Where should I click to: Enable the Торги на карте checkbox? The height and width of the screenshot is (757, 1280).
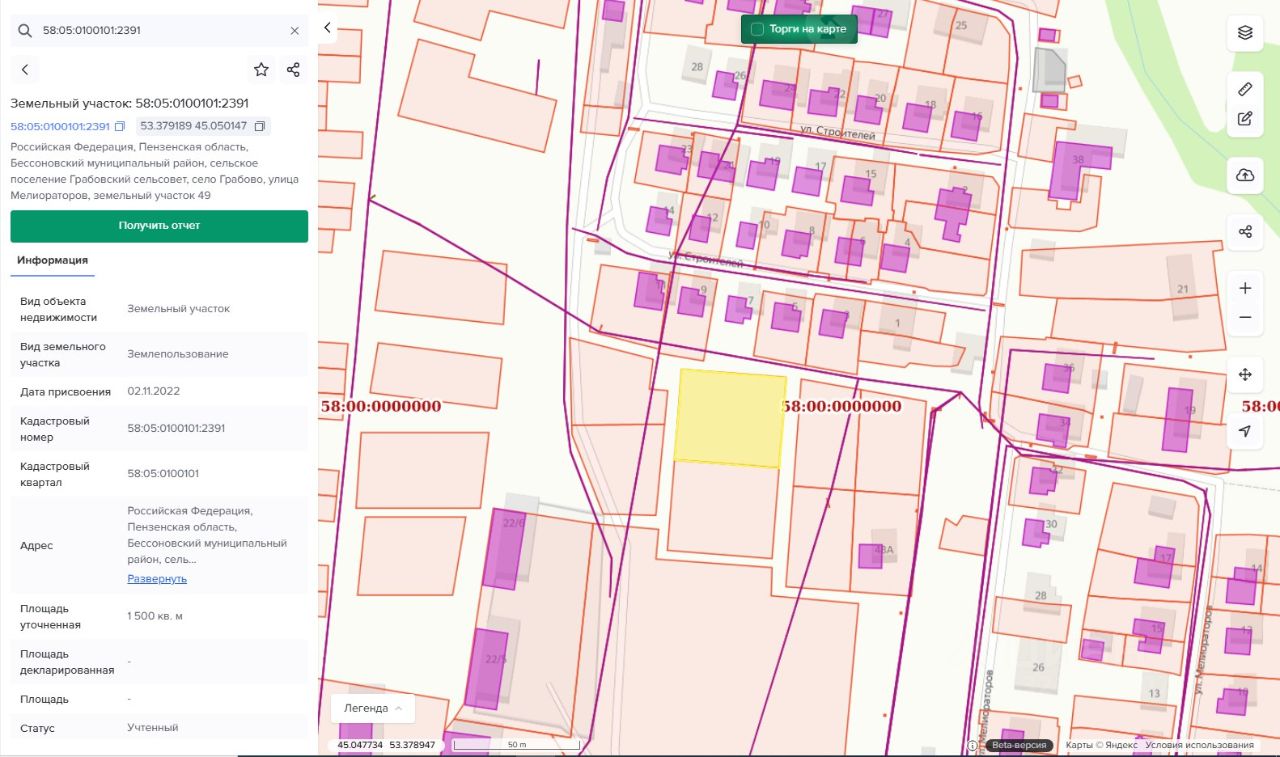[x=757, y=29]
